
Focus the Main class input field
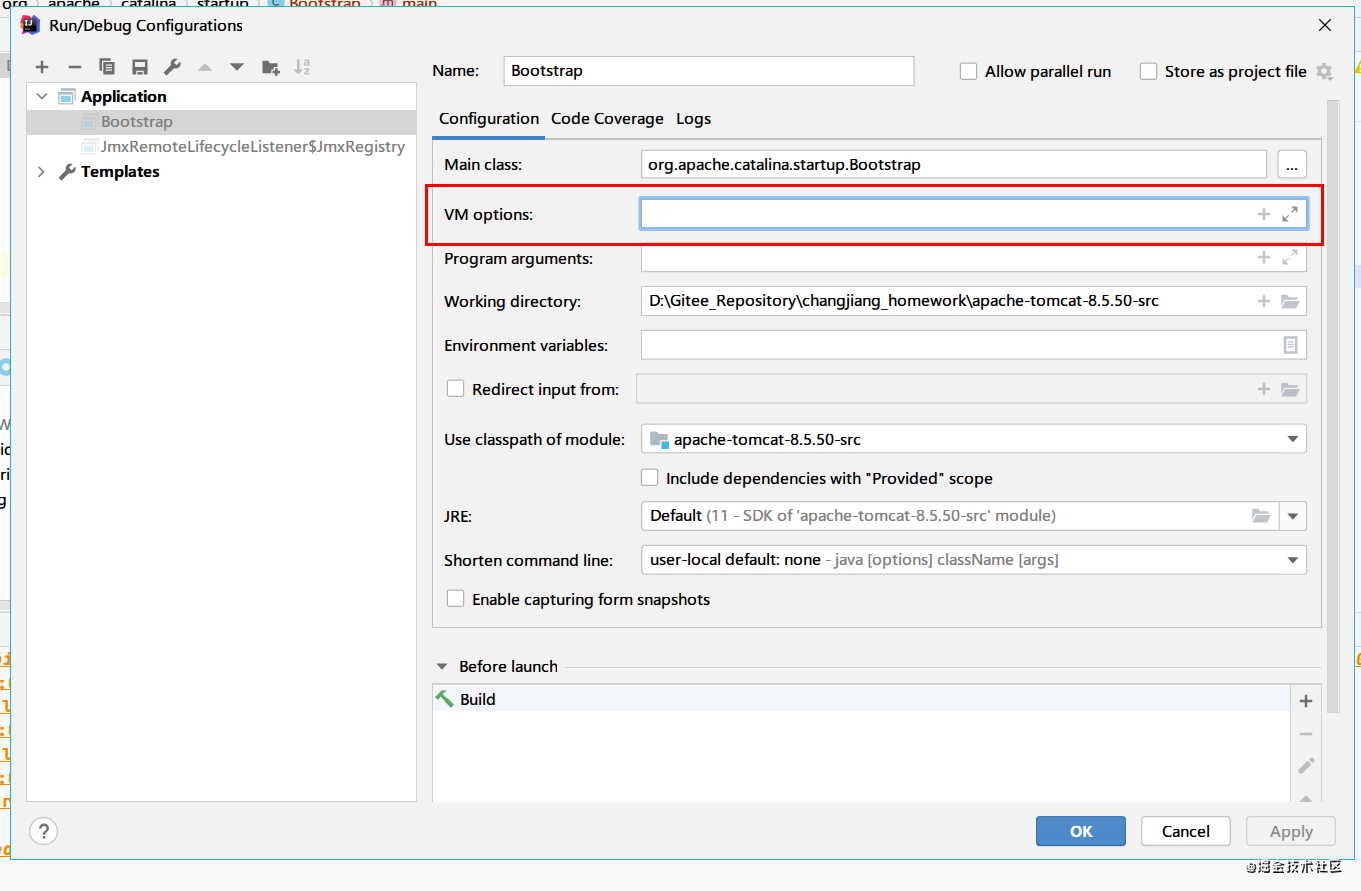pyautogui.click(x=954, y=165)
